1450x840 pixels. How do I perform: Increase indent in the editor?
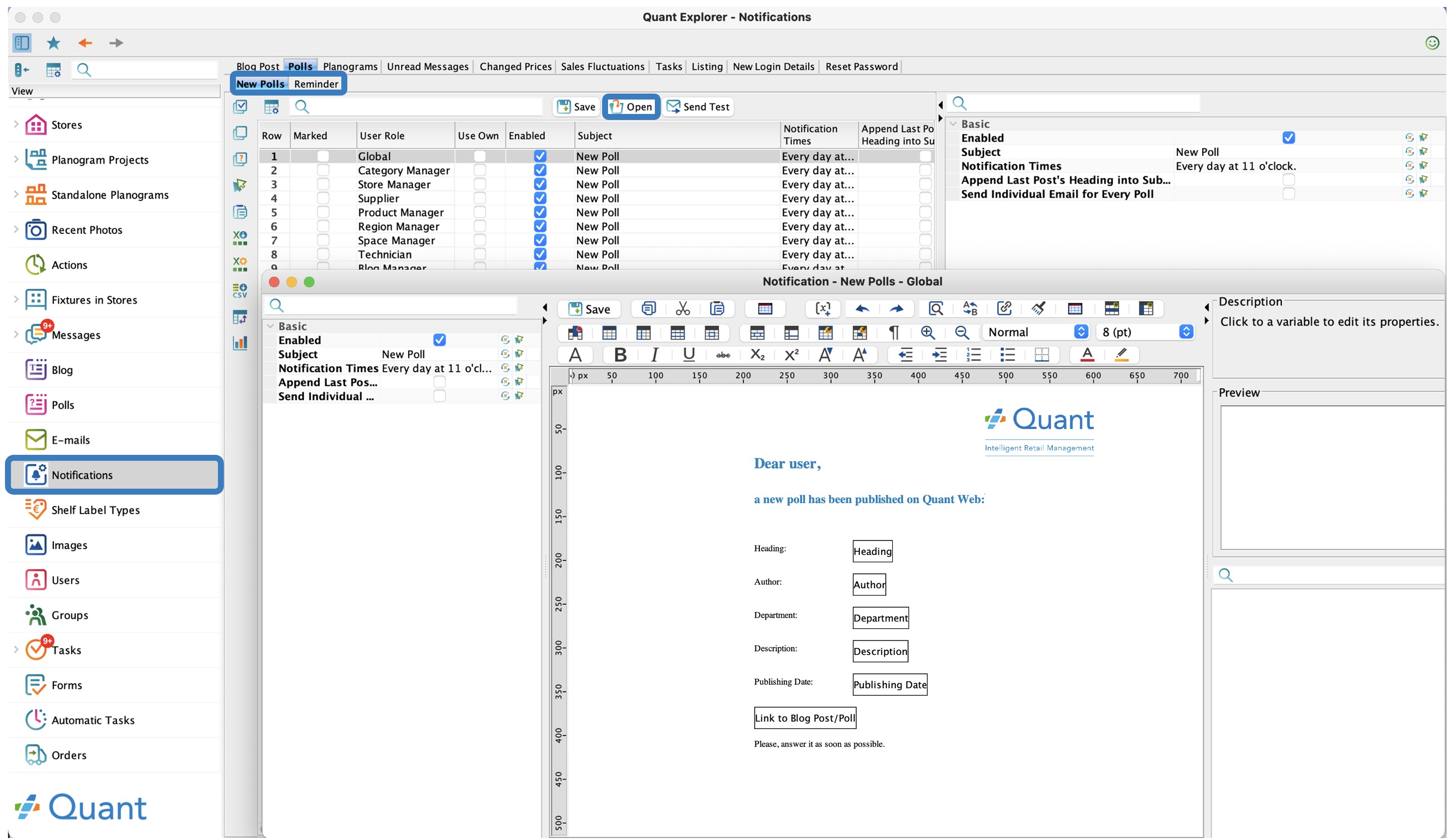coord(939,354)
